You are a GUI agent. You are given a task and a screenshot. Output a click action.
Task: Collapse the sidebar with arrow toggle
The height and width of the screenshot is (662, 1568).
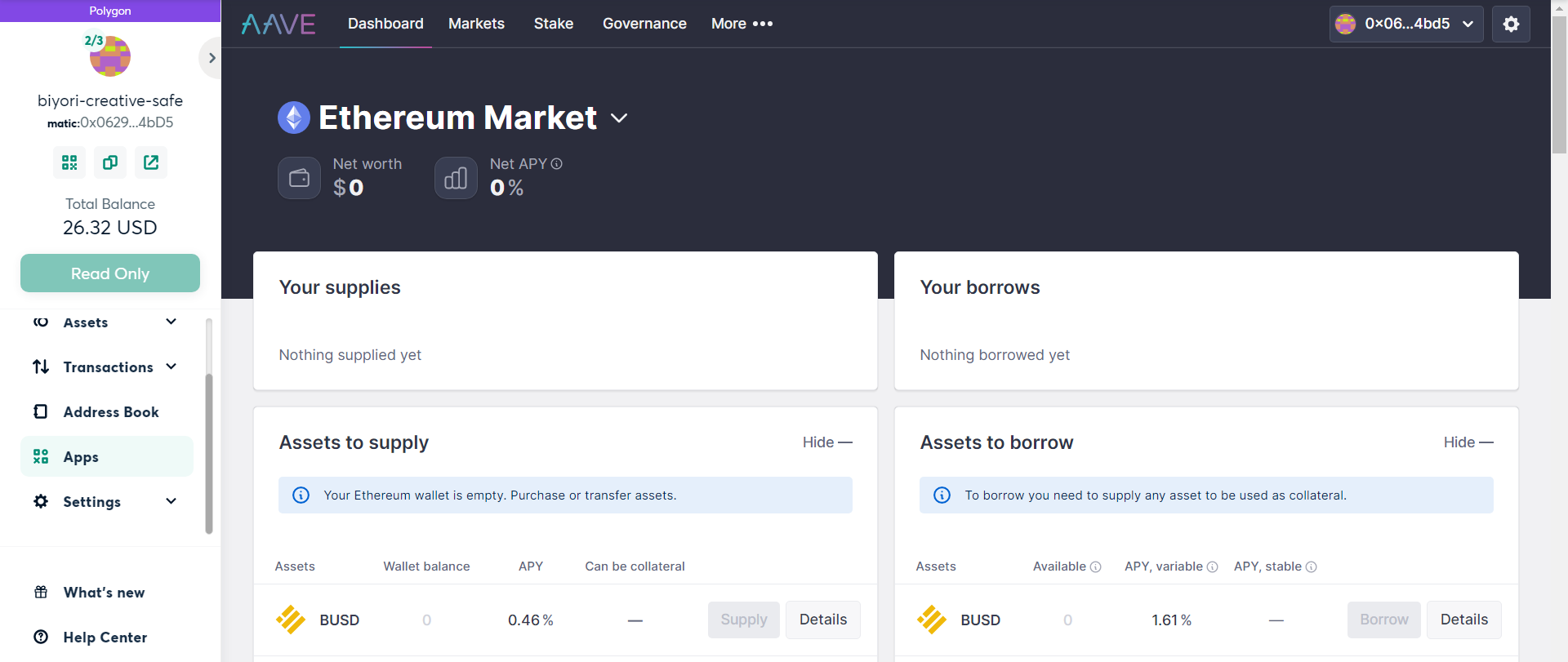pyautogui.click(x=211, y=58)
